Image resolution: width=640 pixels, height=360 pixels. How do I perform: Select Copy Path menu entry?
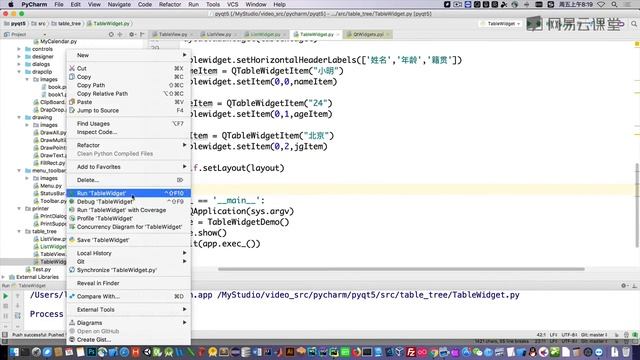click(128, 85)
